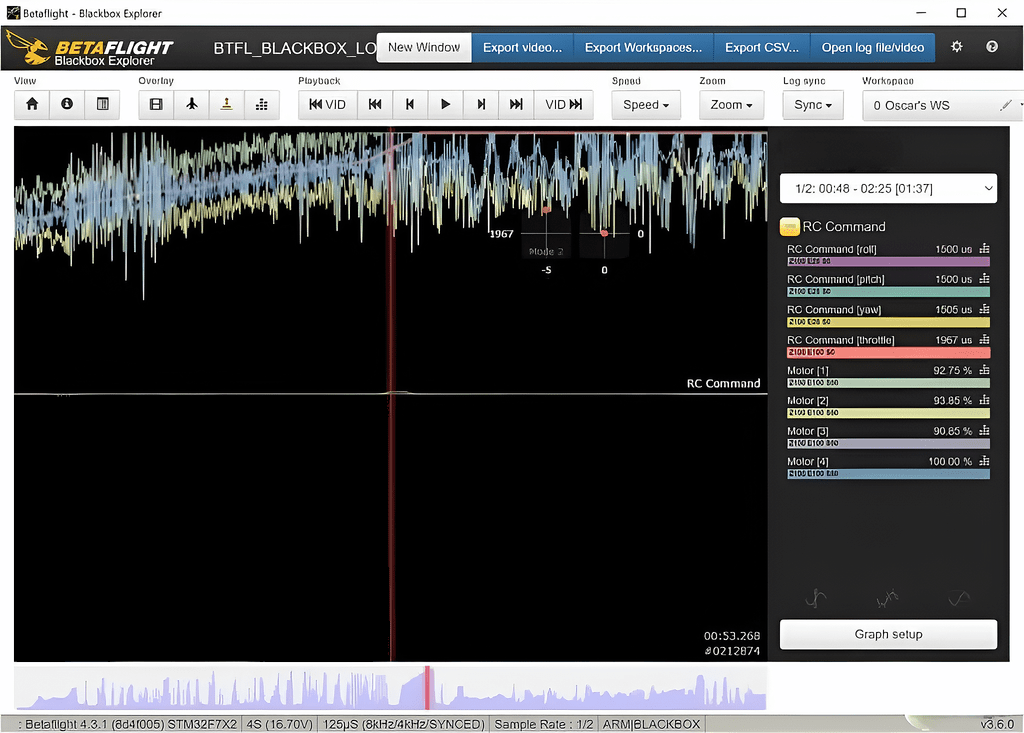The height and width of the screenshot is (733, 1024).
Task: Select the Motor [1] legend label
Action: click(x=807, y=370)
